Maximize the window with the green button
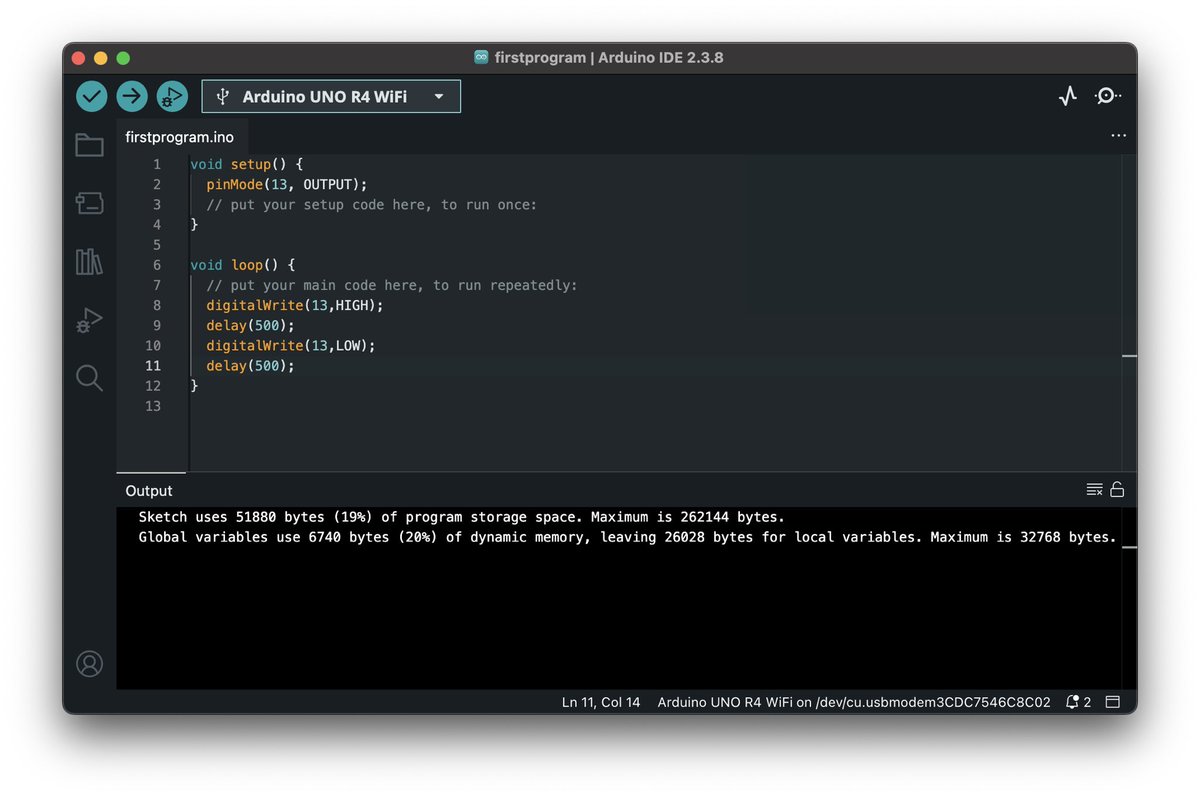The height and width of the screenshot is (797, 1200). point(123,58)
